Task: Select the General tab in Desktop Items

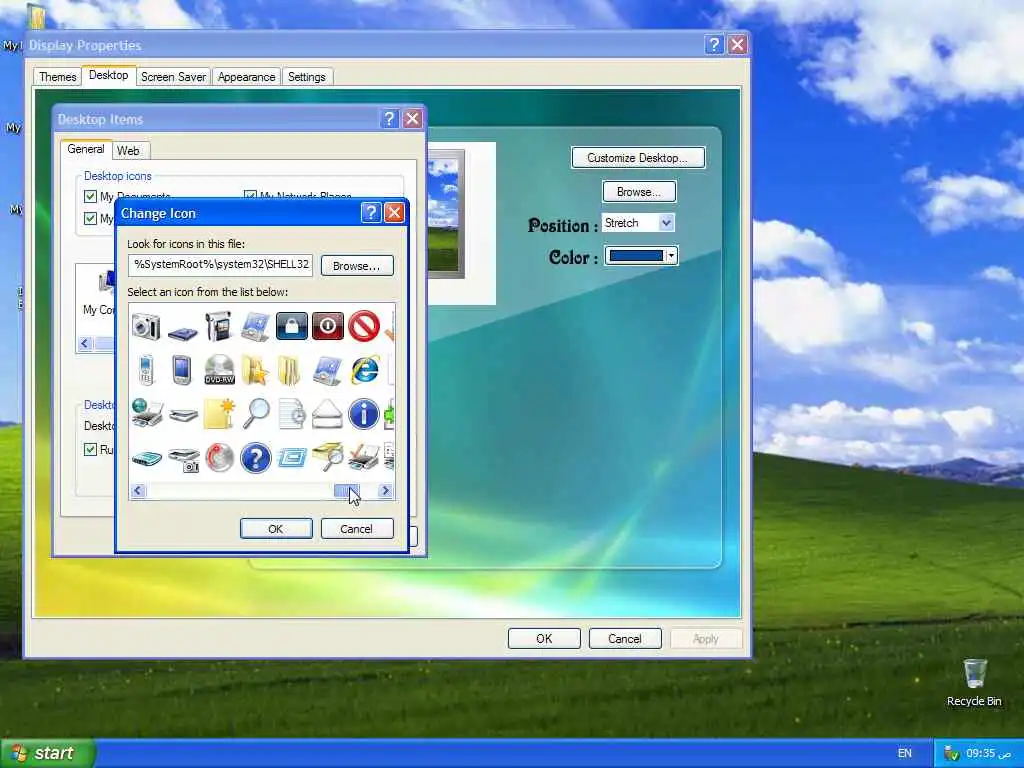Action: pyautogui.click(x=86, y=149)
